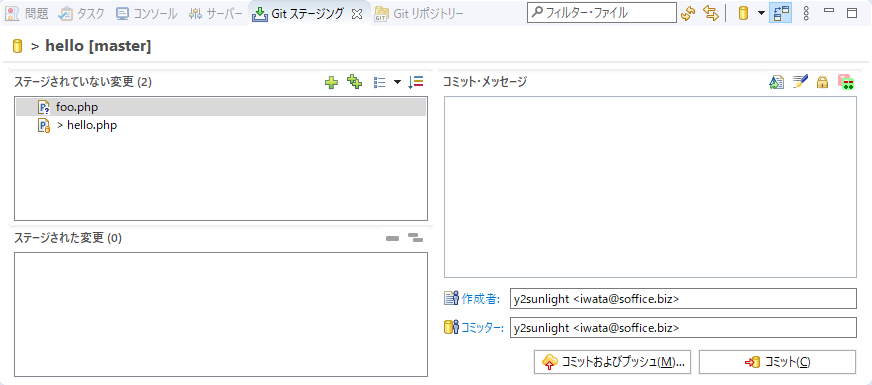This screenshot has width=872, height=385.
Task: Refresh the Git staging view
Action: pyautogui.click(x=688, y=13)
